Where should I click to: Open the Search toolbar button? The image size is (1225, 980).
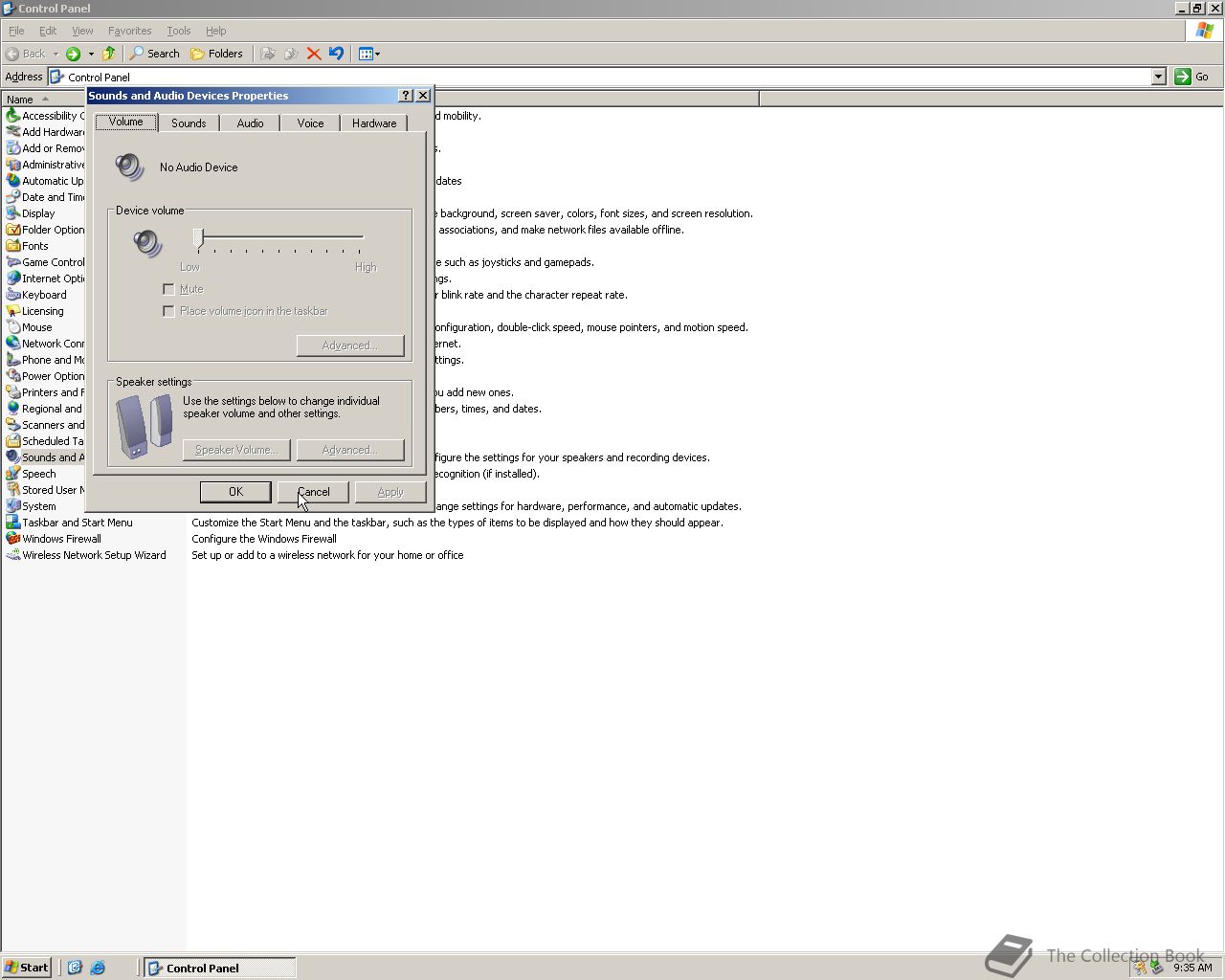tap(155, 54)
